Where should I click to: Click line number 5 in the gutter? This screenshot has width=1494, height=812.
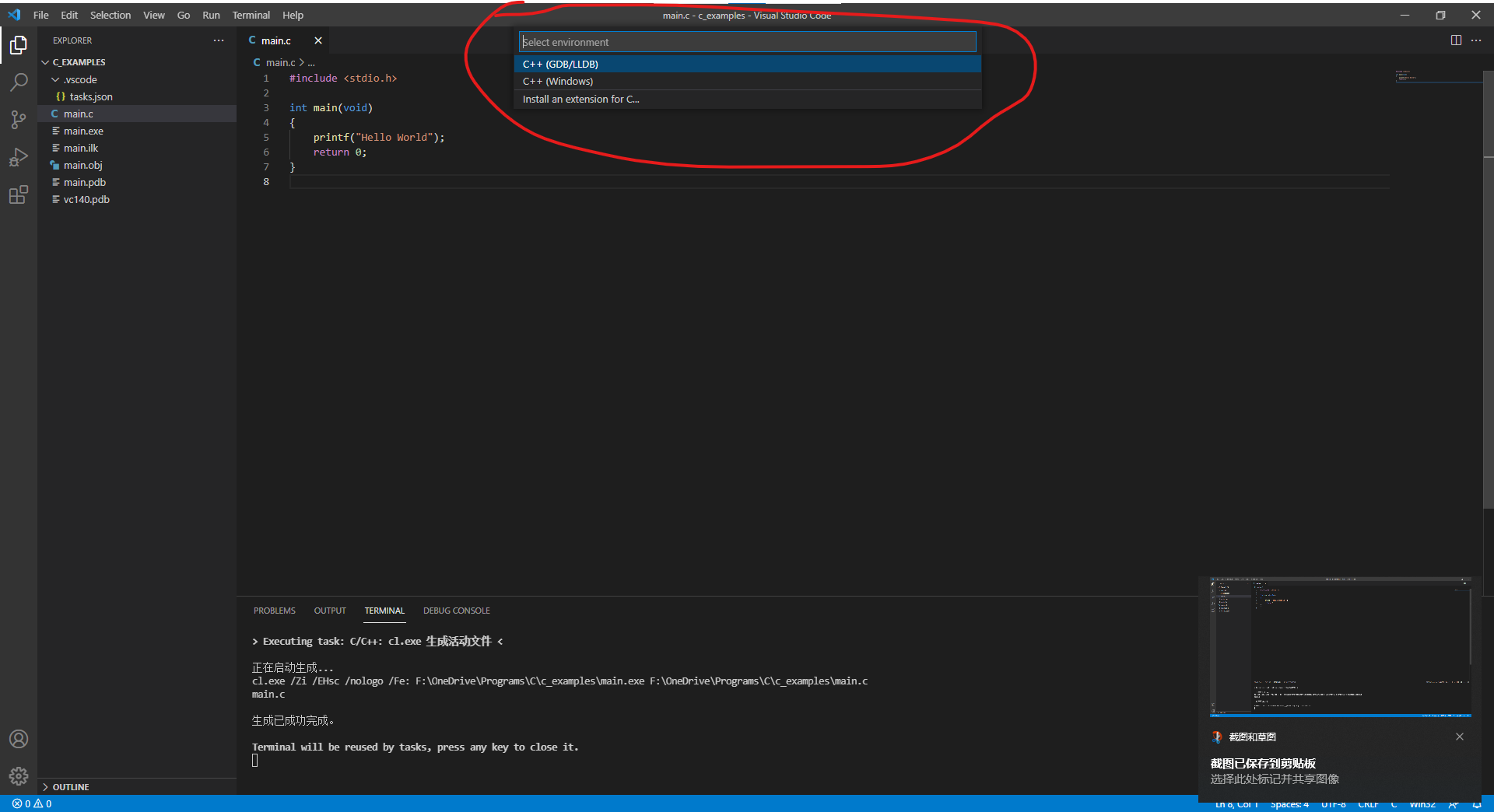266,137
